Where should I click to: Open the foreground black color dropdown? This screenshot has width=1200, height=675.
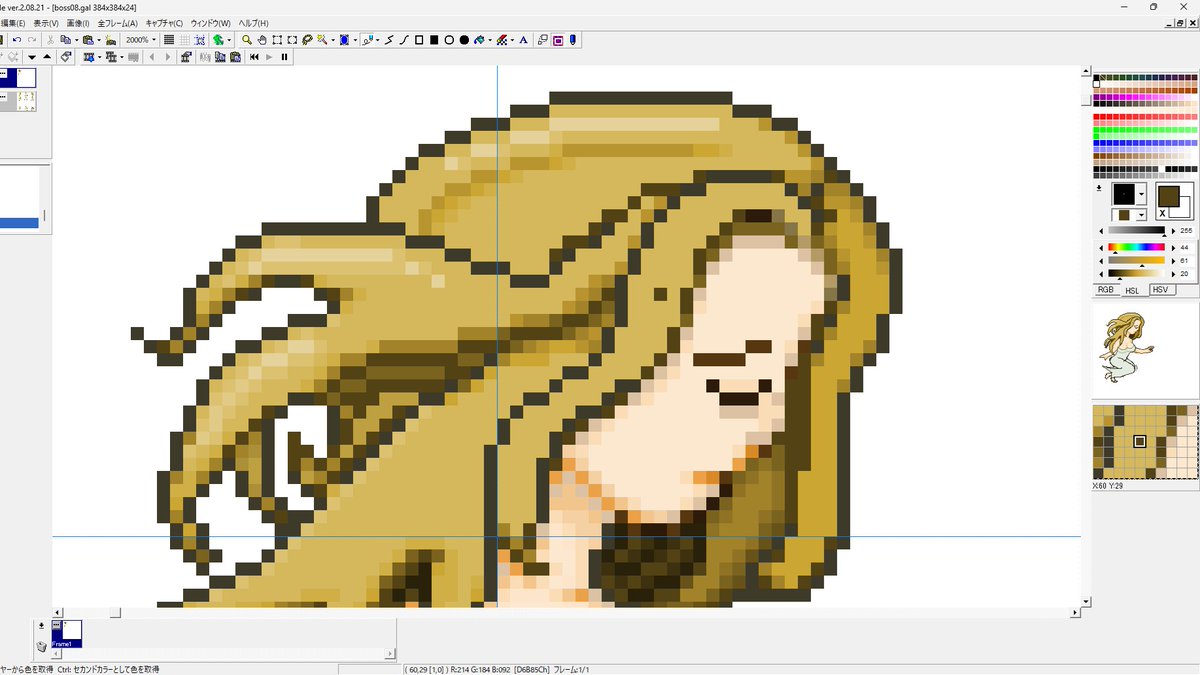pos(1141,194)
